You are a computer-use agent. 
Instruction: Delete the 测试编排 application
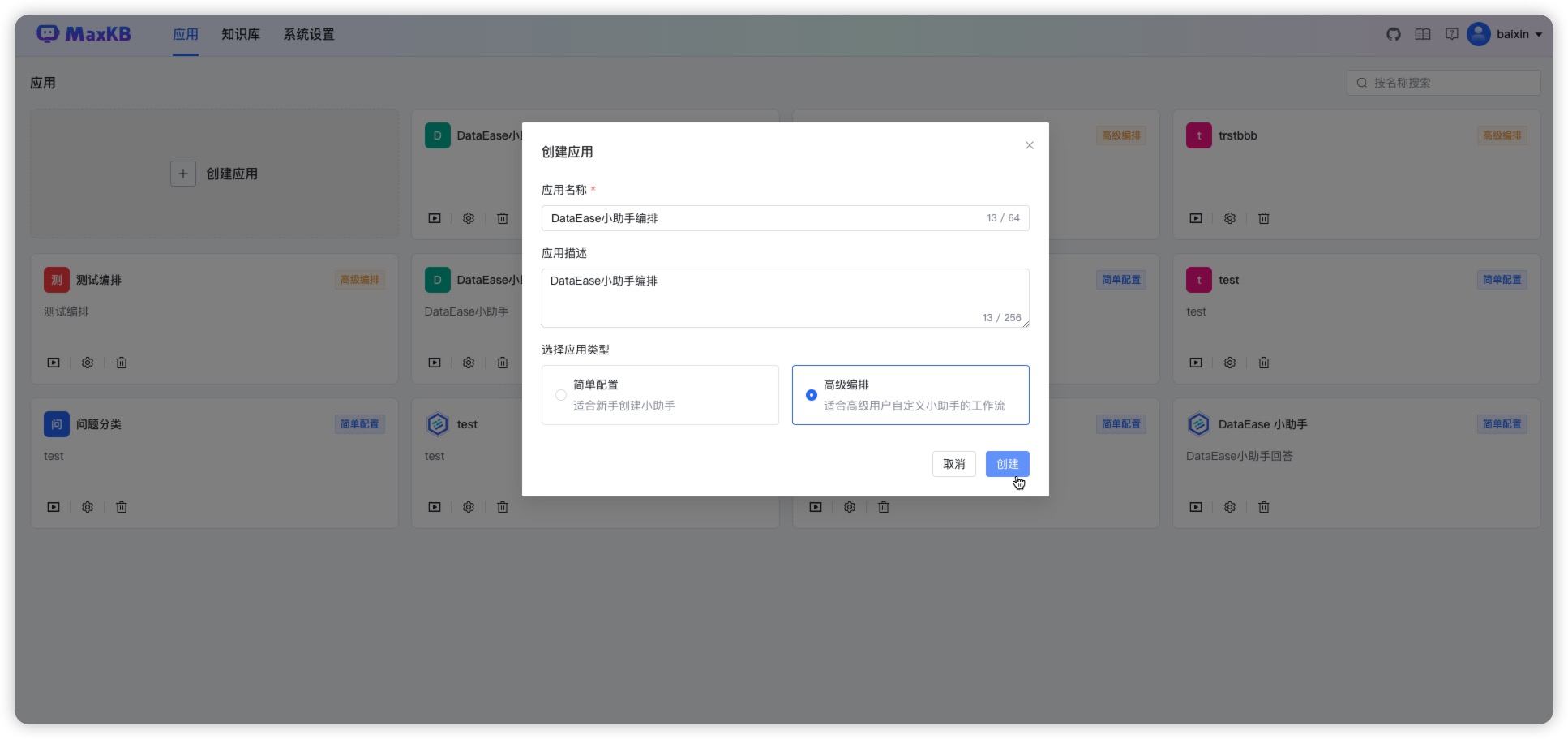click(122, 363)
